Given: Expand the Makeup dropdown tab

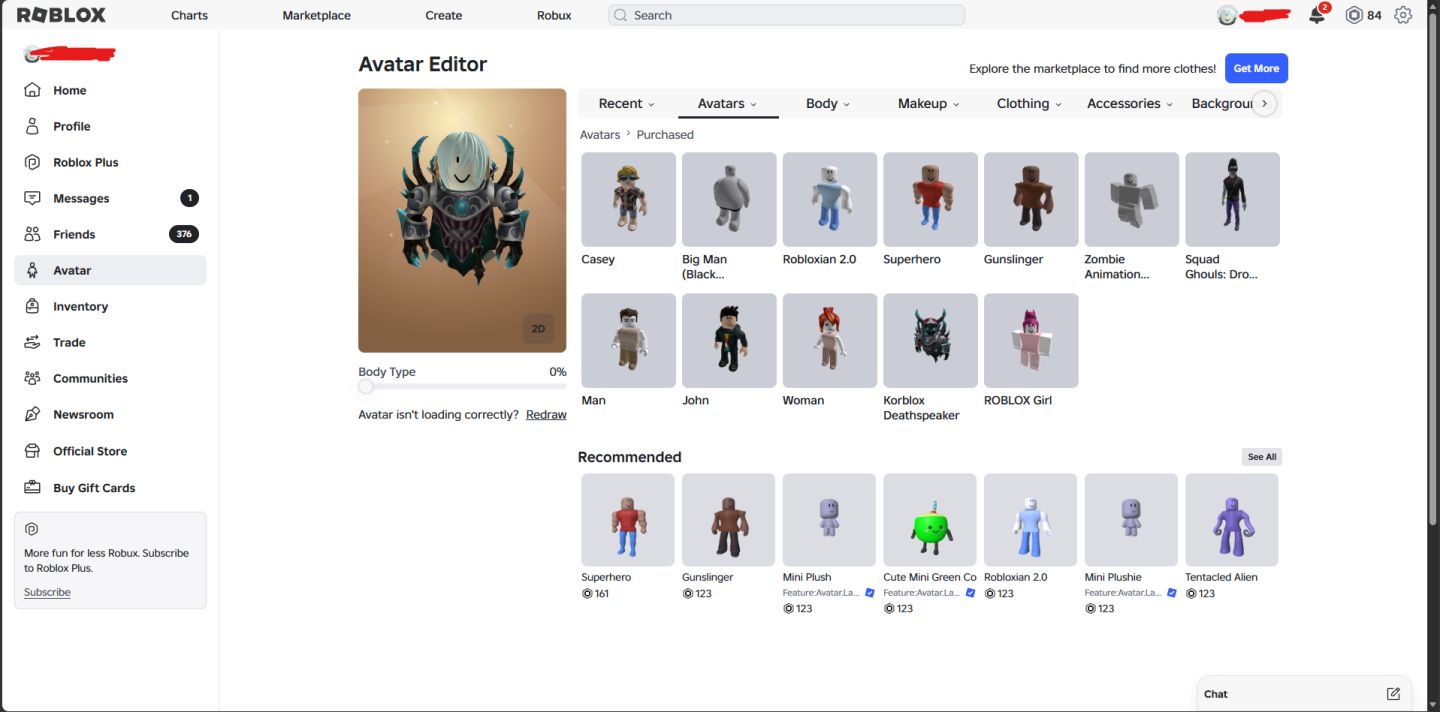Looking at the screenshot, I should (x=928, y=103).
